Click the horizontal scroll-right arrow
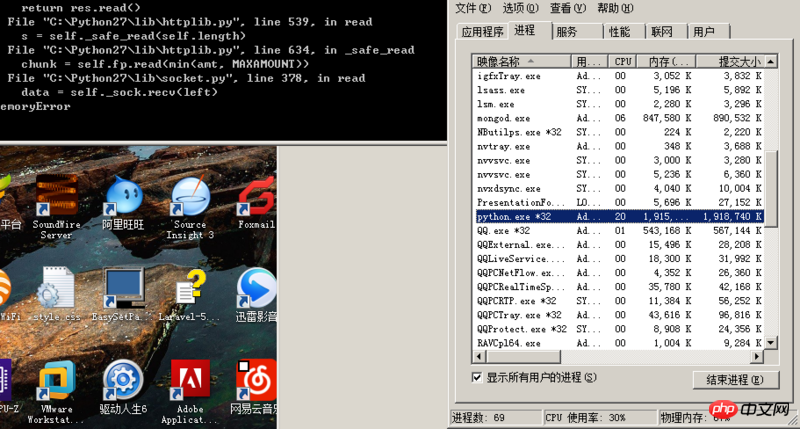Screen dimensions: 800x429 [x=758, y=356]
